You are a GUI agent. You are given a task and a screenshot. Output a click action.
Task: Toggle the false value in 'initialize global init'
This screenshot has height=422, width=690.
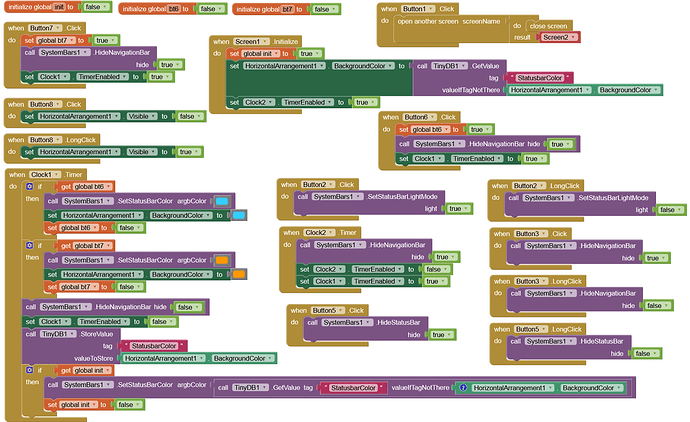coord(89,8)
